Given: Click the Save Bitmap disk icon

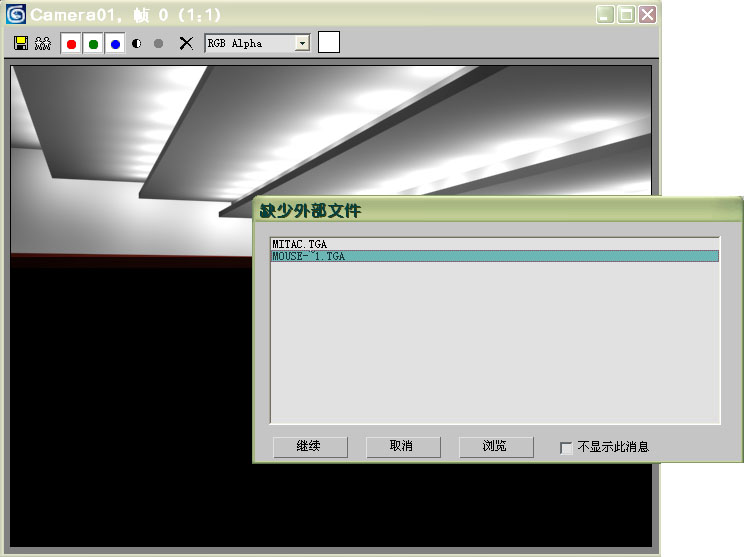Looking at the screenshot, I should click(20, 43).
